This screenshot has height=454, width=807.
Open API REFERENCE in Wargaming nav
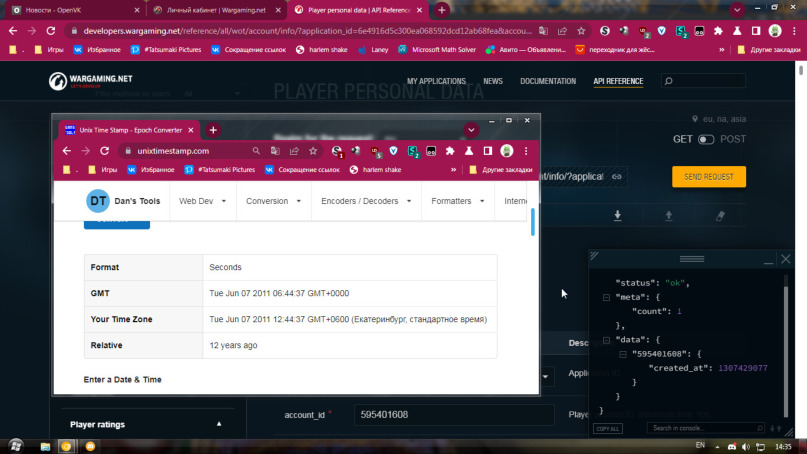pyautogui.click(x=618, y=81)
